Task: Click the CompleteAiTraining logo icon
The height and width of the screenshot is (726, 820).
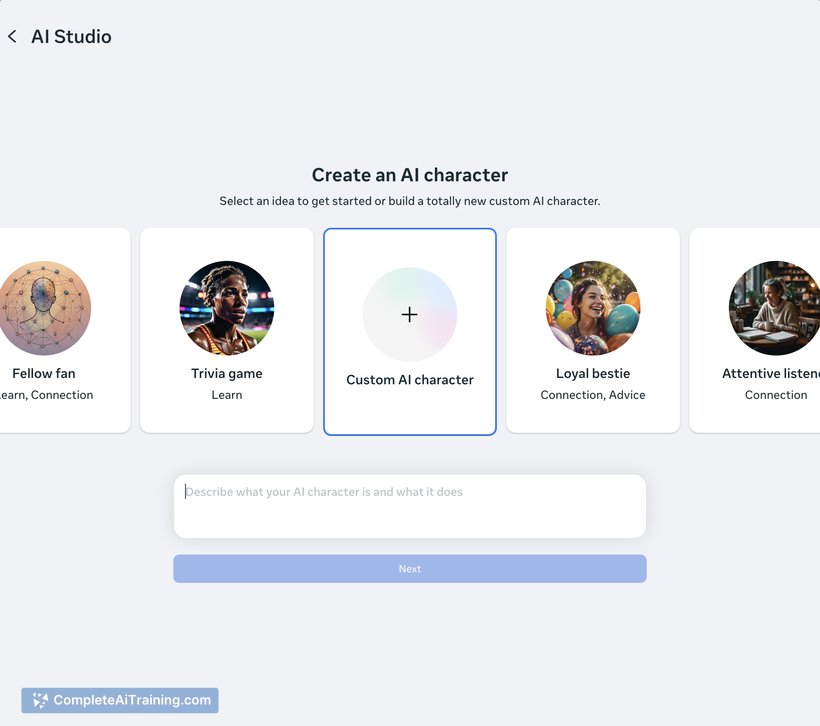Action: (40, 700)
